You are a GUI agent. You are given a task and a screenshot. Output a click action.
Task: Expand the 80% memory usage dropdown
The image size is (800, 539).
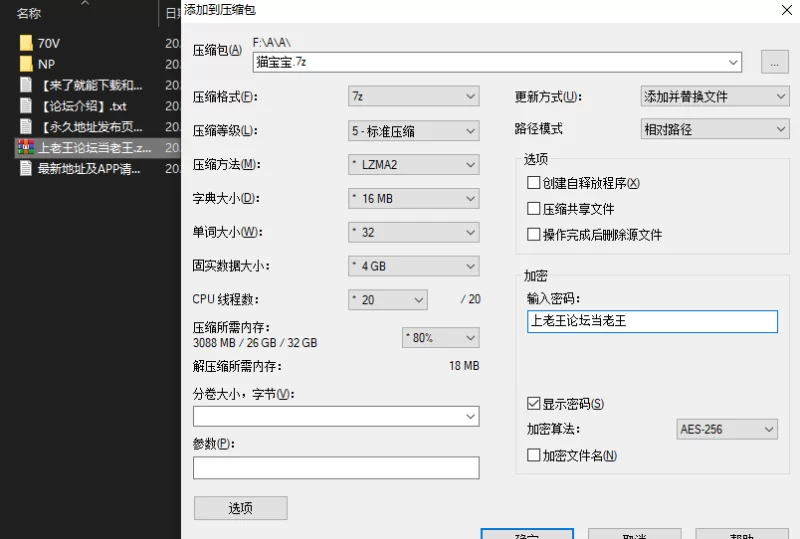[x=441, y=337]
